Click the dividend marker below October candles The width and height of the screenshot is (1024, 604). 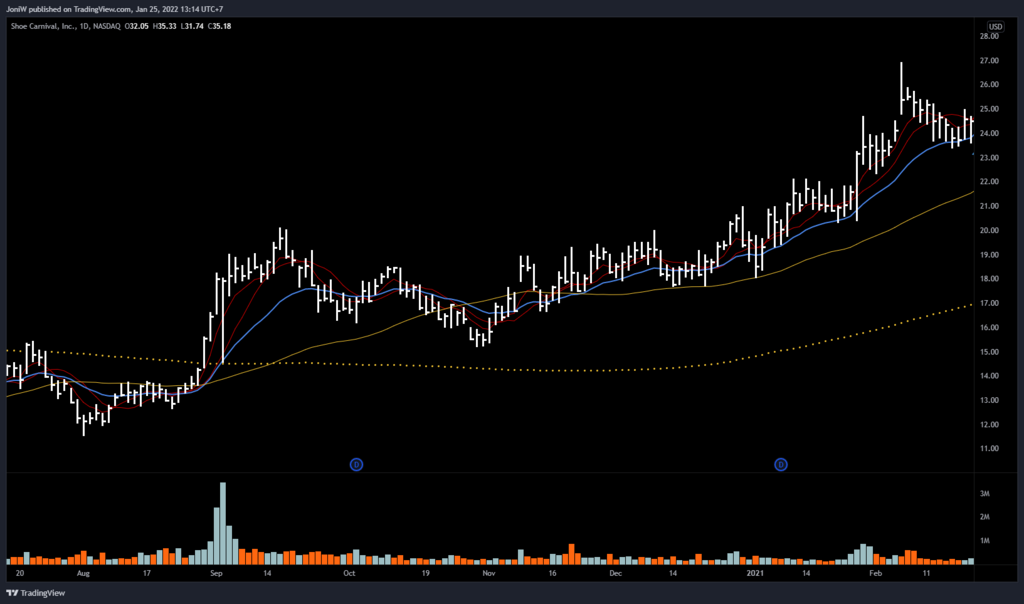(356, 464)
